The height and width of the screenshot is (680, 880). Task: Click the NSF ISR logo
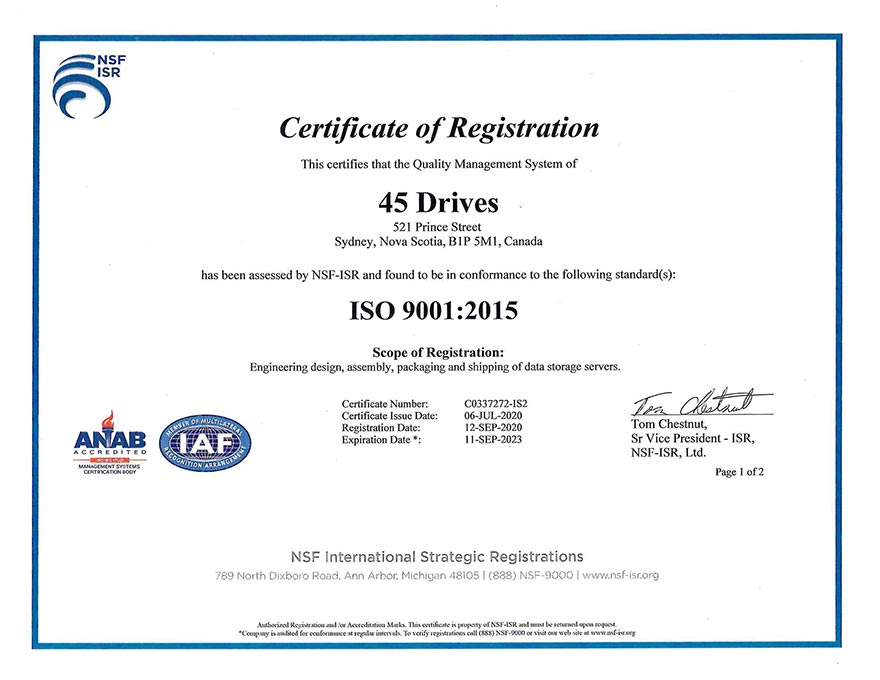[85, 86]
